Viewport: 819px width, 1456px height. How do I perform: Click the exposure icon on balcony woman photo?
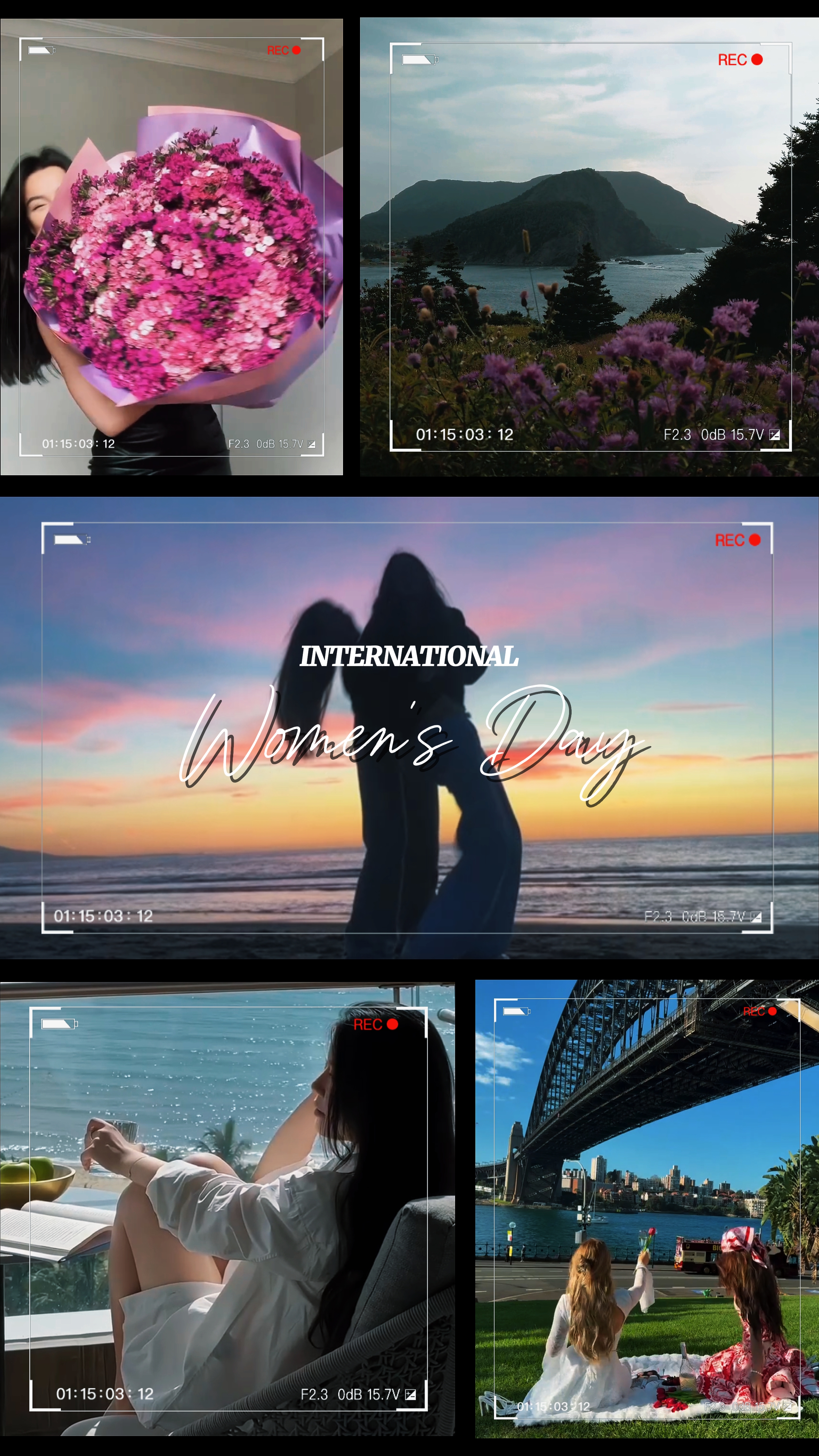(411, 1394)
